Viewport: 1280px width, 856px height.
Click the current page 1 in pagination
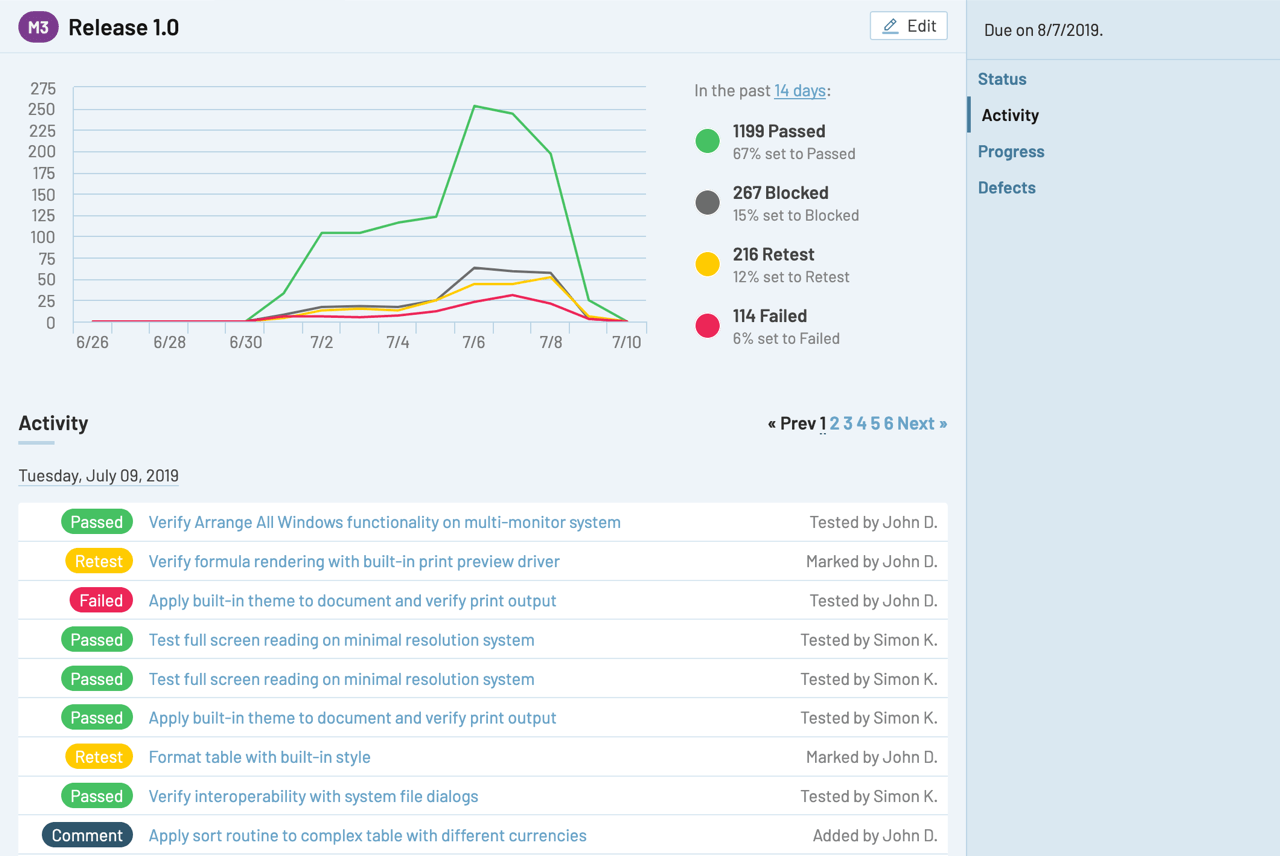click(x=822, y=423)
